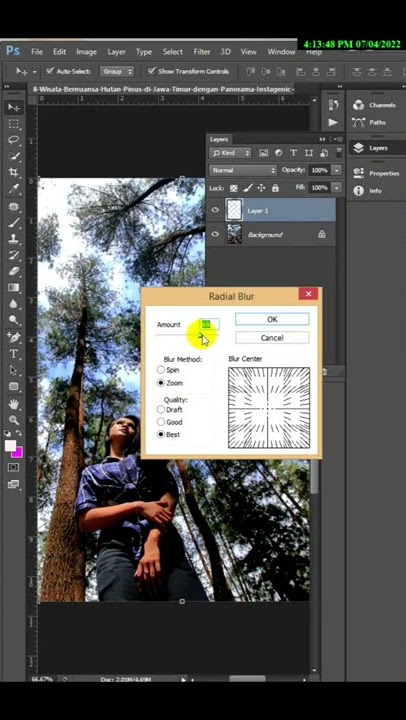Viewport: 406px width, 720px height.
Task: Hide Layer 1 with eye icon
Action: click(x=215, y=210)
